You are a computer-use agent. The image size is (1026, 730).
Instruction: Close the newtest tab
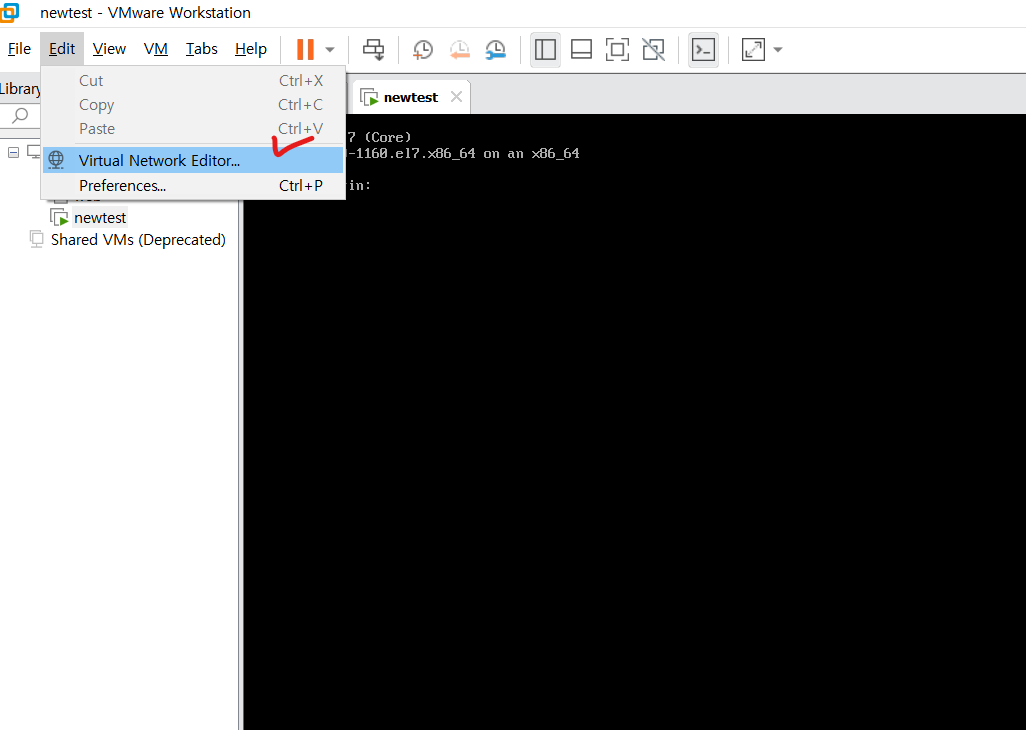456,97
